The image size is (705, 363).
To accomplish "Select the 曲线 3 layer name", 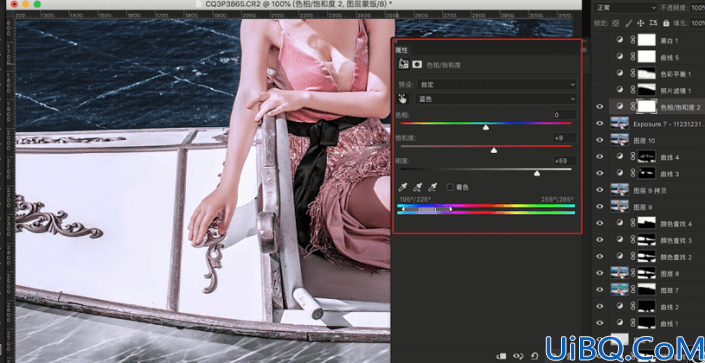I will (x=669, y=174).
